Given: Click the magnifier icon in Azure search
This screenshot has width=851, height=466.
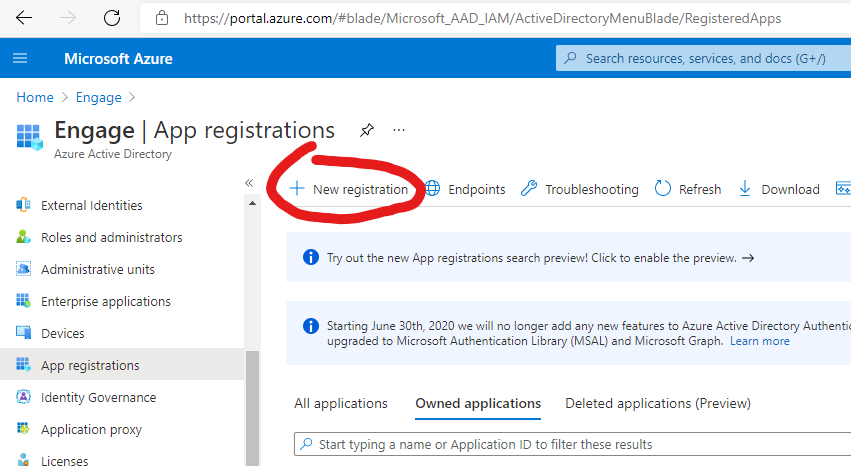Looking at the screenshot, I should click(x=570, y=58).
